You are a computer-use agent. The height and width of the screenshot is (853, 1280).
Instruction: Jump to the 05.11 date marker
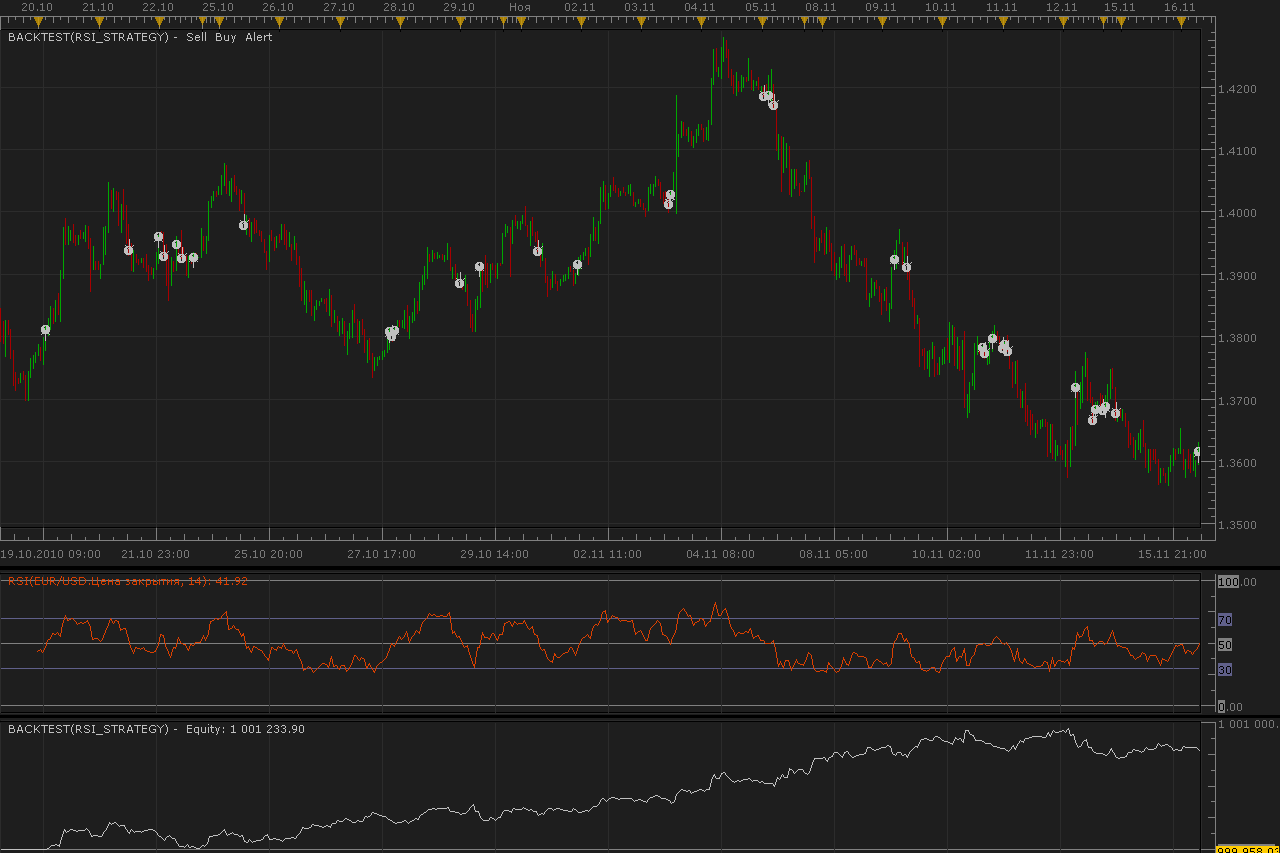click(761, 7)
